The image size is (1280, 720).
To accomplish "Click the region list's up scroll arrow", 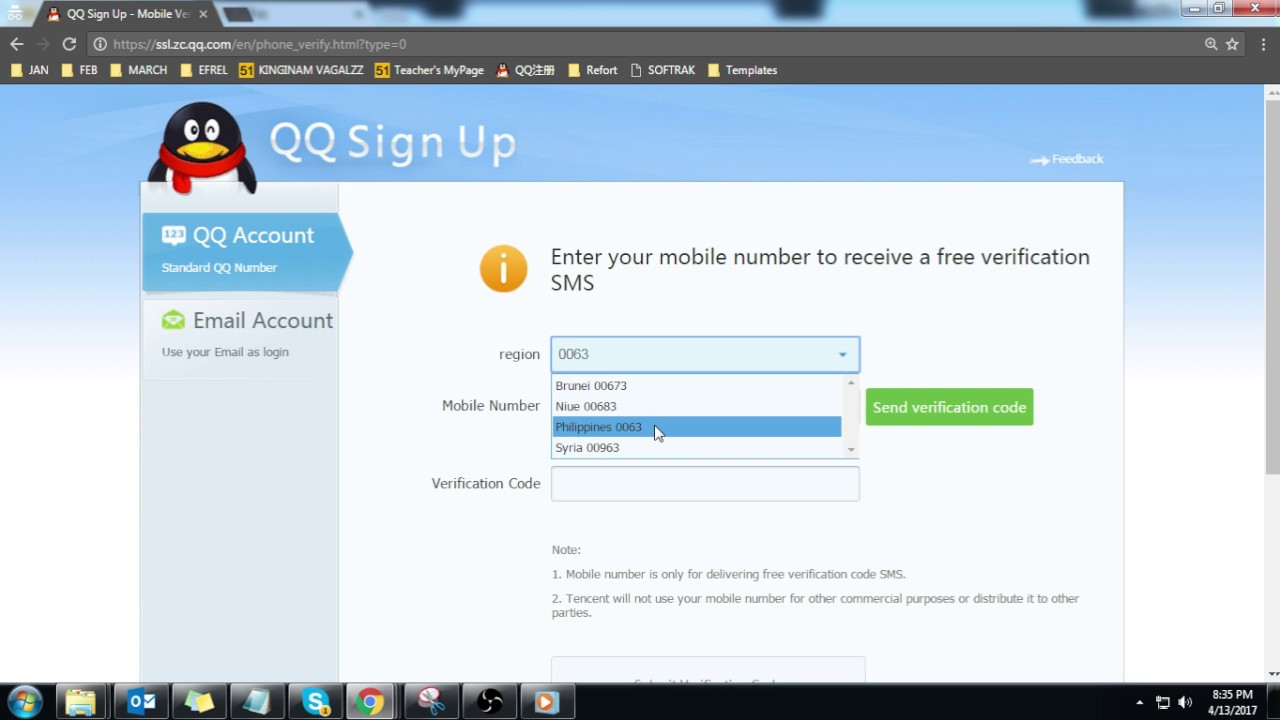I will coord(851,382).
